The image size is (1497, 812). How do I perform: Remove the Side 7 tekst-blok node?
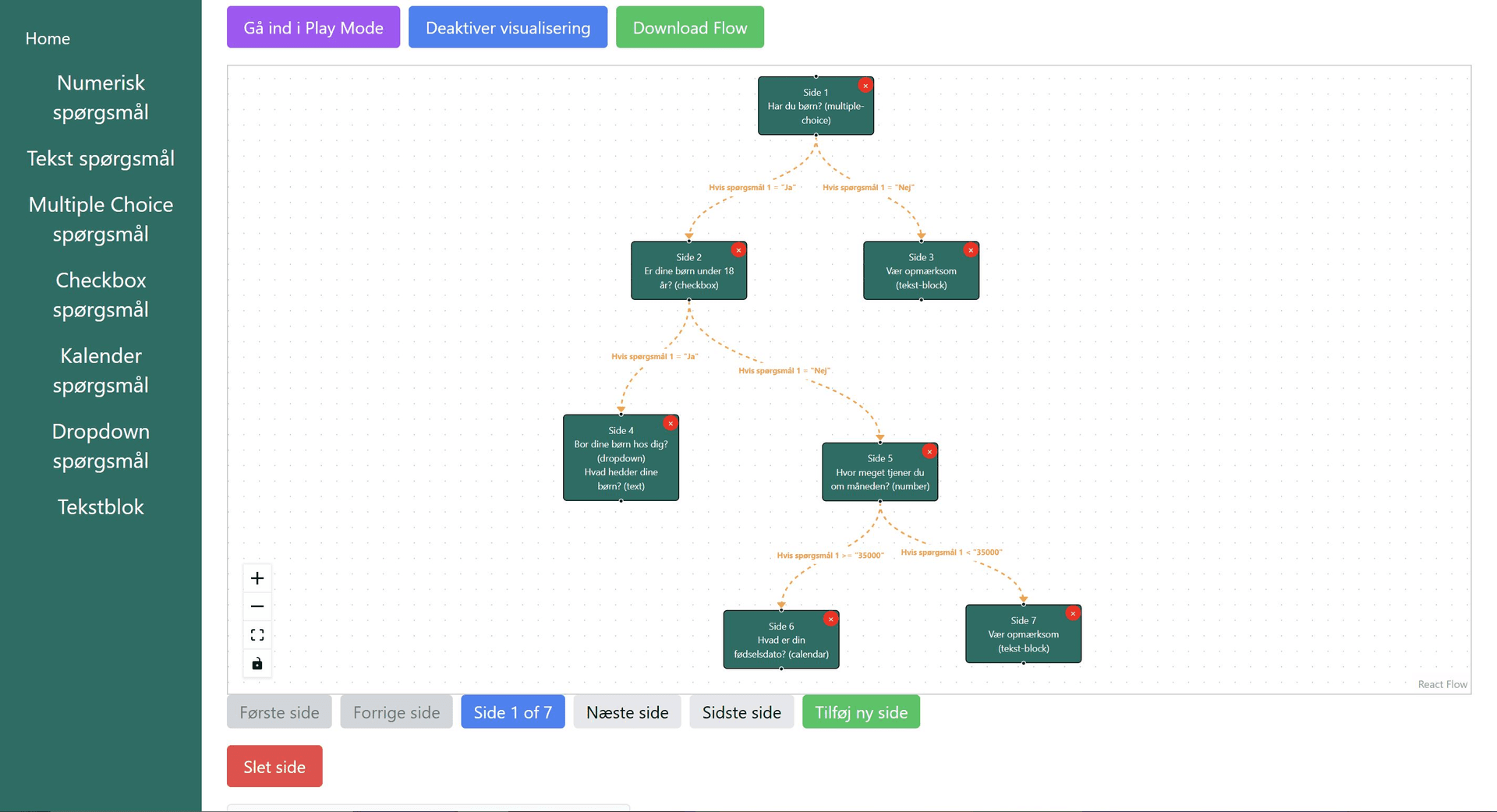pyautogui.click(x=1073, y=613)
